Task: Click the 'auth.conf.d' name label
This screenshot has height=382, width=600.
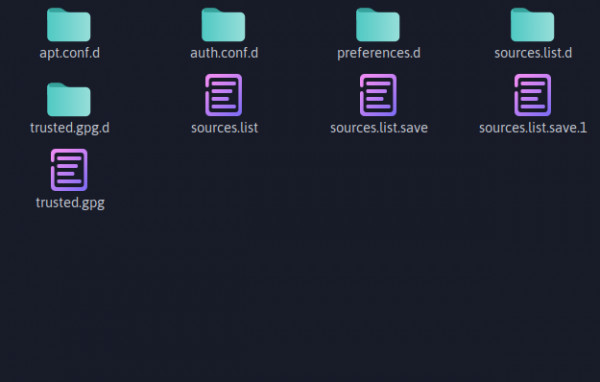Action: [x=224, y=53]
